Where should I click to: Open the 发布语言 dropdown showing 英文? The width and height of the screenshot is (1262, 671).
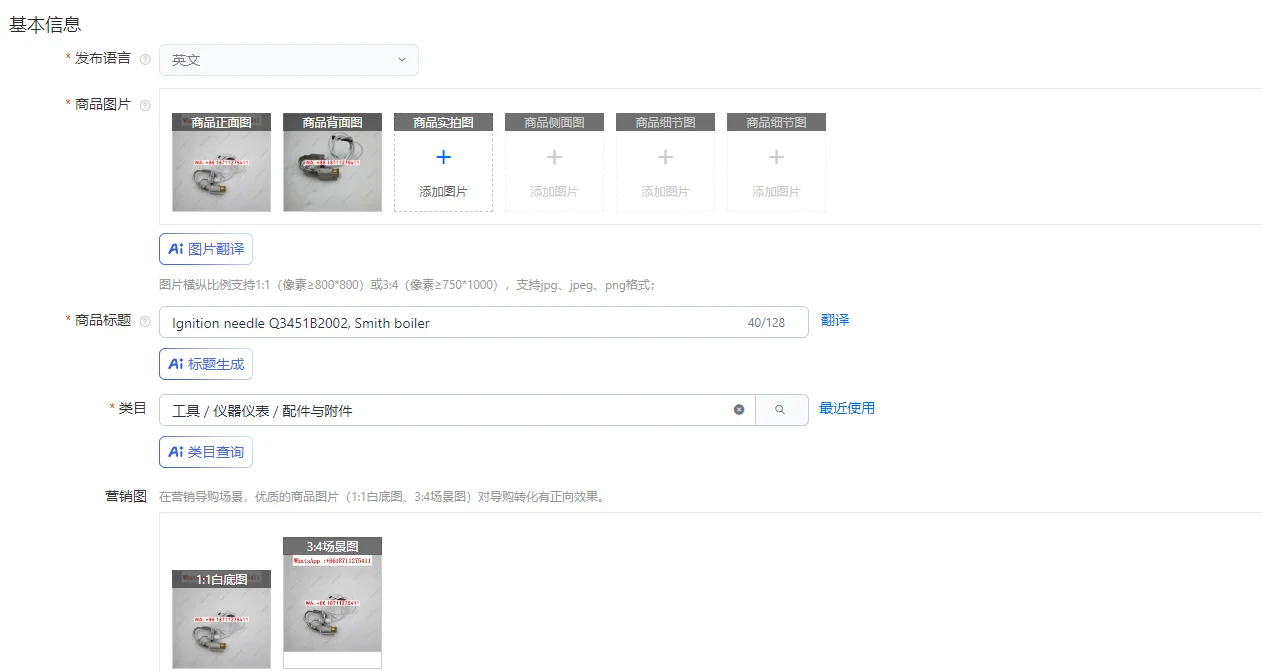(288, 60)
